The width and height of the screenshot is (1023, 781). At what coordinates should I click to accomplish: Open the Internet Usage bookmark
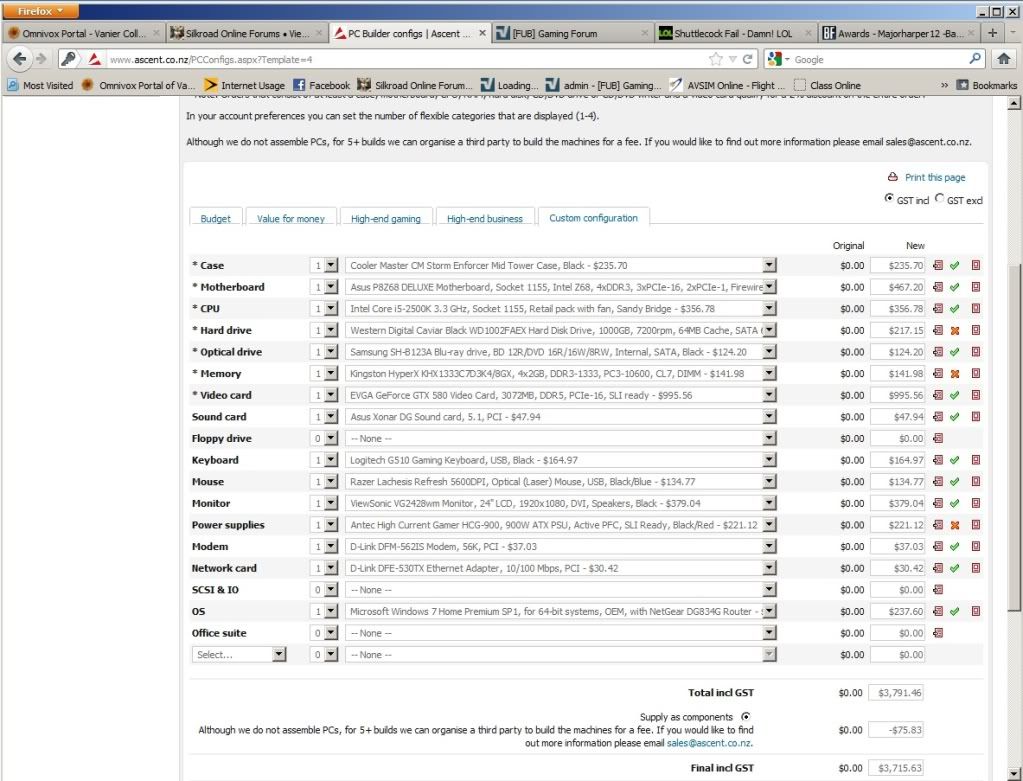click(245, 85)
